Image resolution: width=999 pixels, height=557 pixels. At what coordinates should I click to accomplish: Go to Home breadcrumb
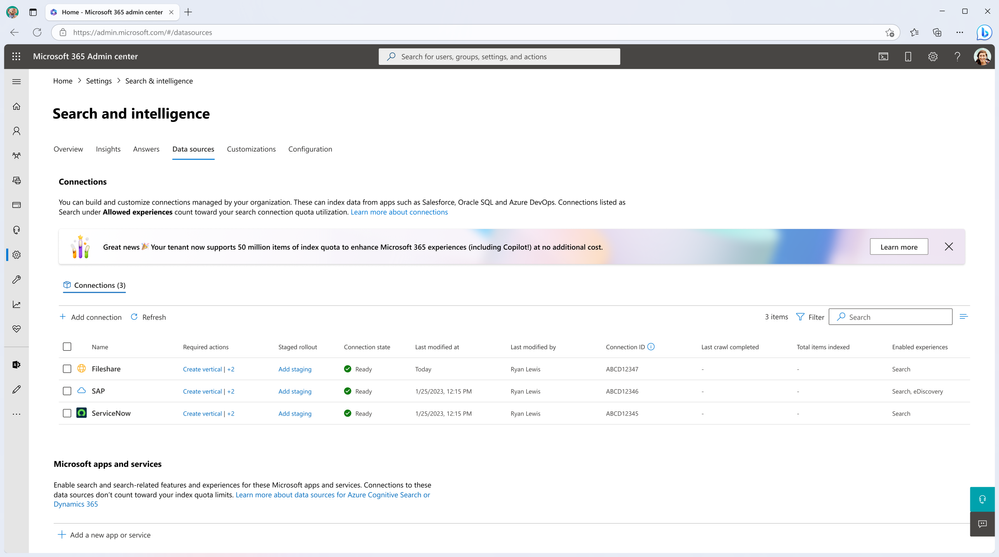click(62, 81)
